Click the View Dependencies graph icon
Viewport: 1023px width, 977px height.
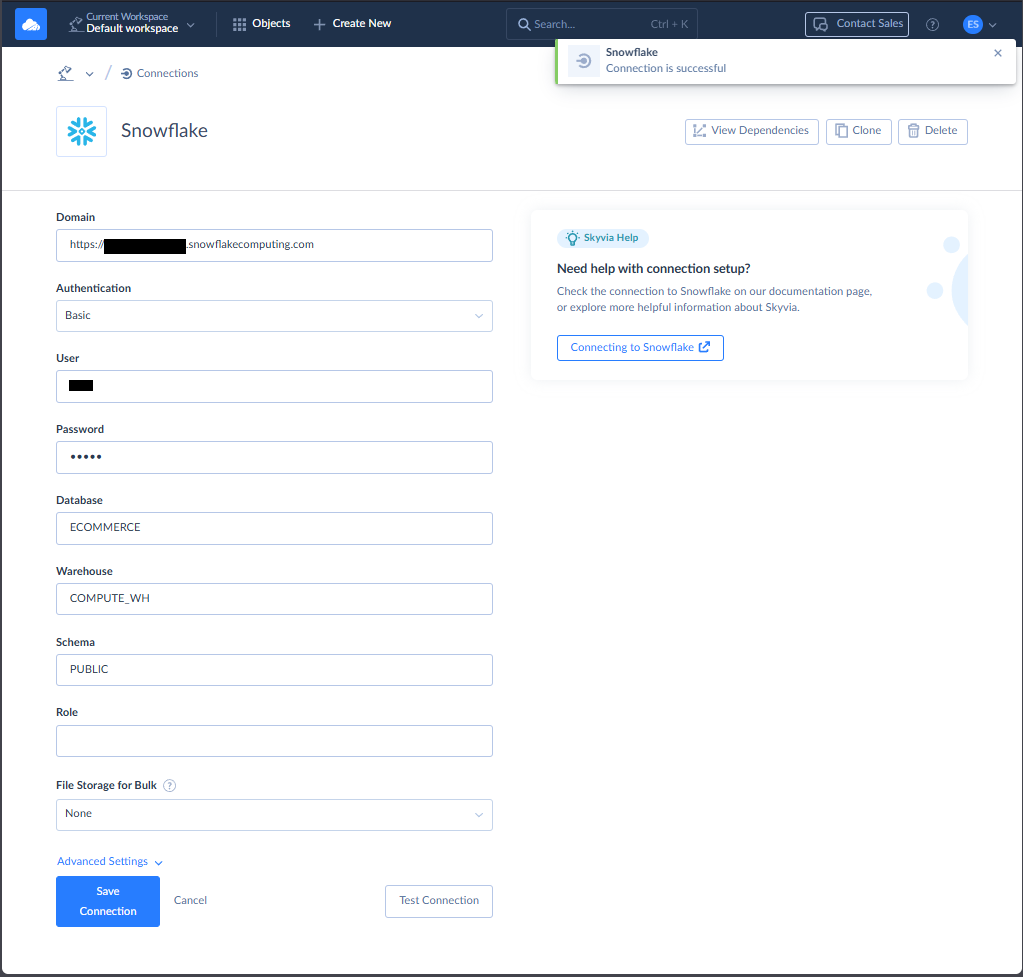[699, 131]
